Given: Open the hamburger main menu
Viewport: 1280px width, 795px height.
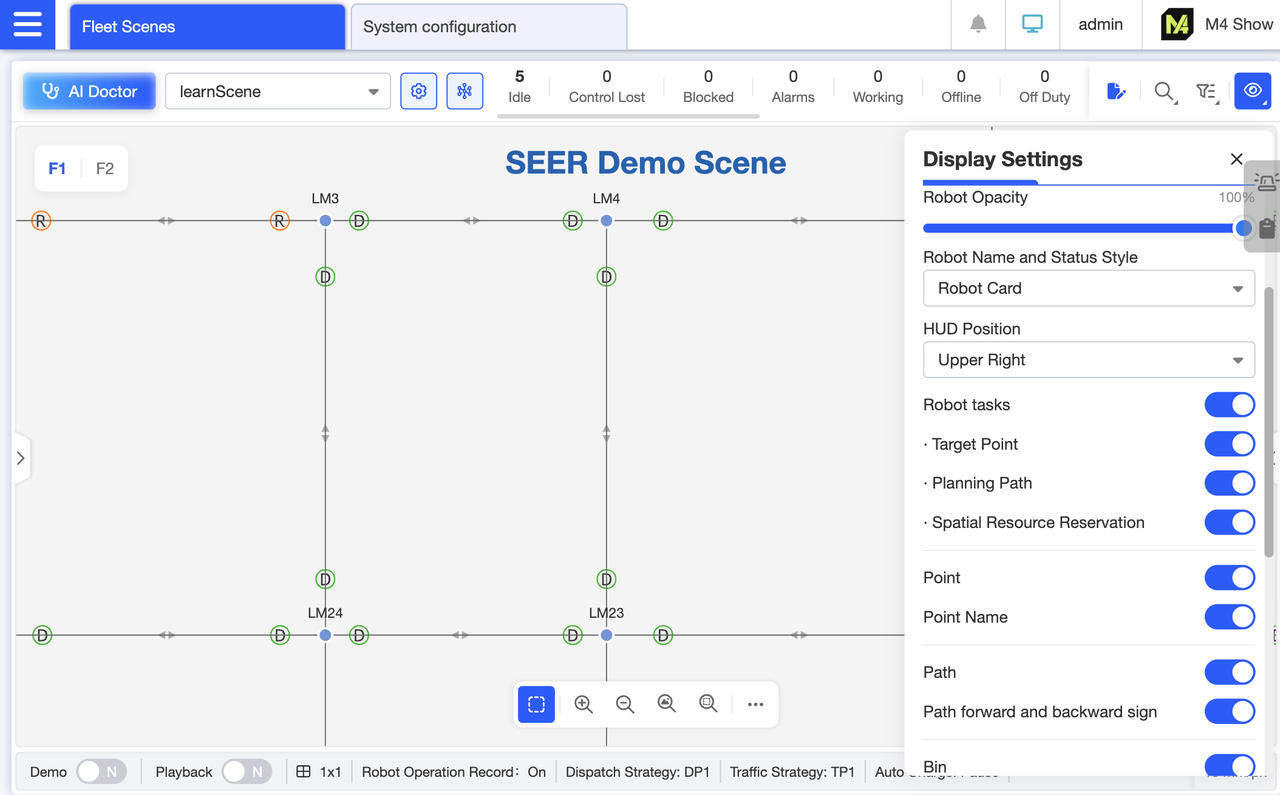Looking at the screenshot, I should point(28,24).
